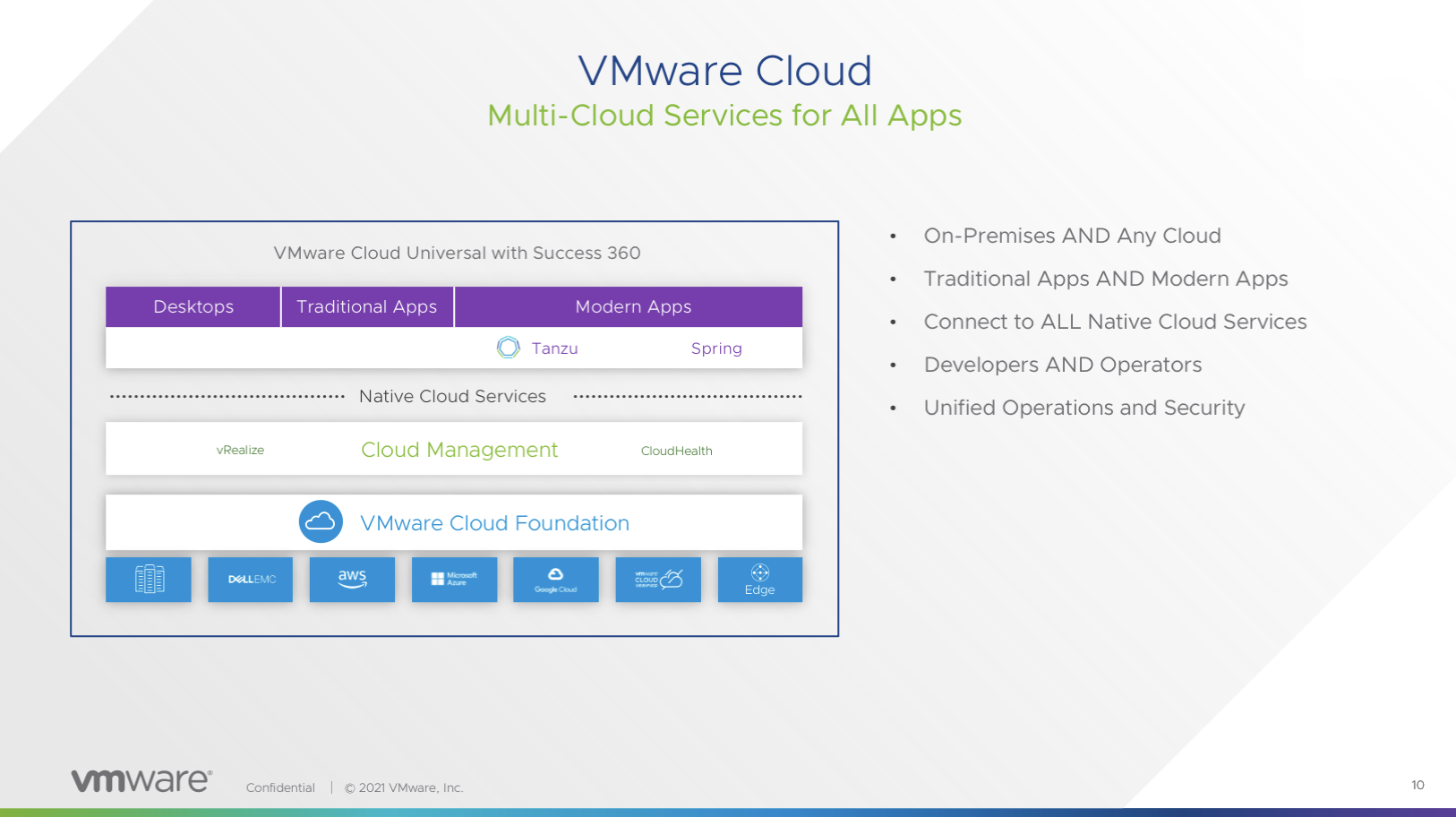The height and width of the screenshot is (817, 1456).
Task: Select the Edge tile
Action: 759,580
